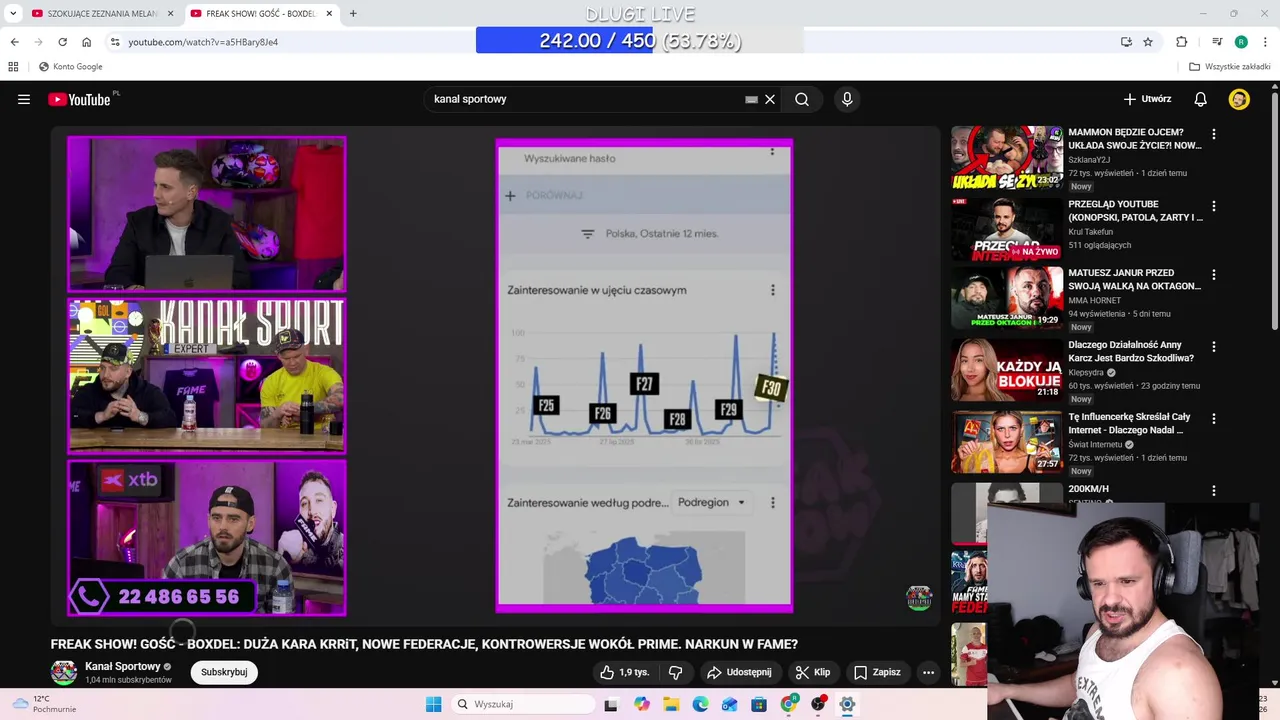
Task: Open the Utwórz create button
Action: click(1147, 99)
